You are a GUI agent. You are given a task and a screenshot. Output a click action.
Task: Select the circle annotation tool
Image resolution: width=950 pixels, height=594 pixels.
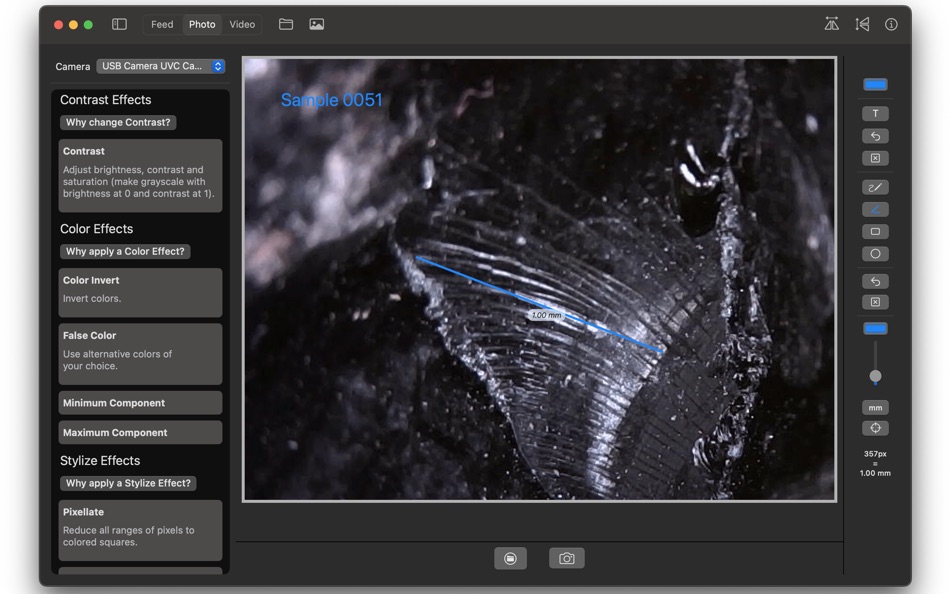875,253
